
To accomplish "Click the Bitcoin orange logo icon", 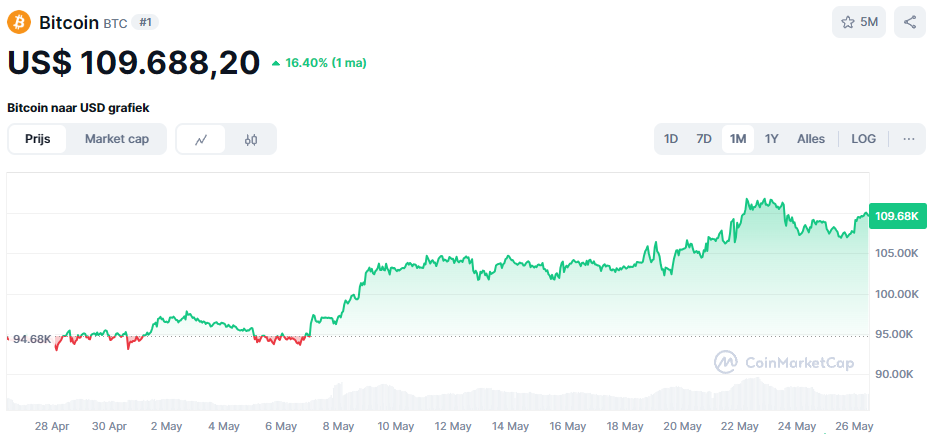I will [x=19, y=23].
